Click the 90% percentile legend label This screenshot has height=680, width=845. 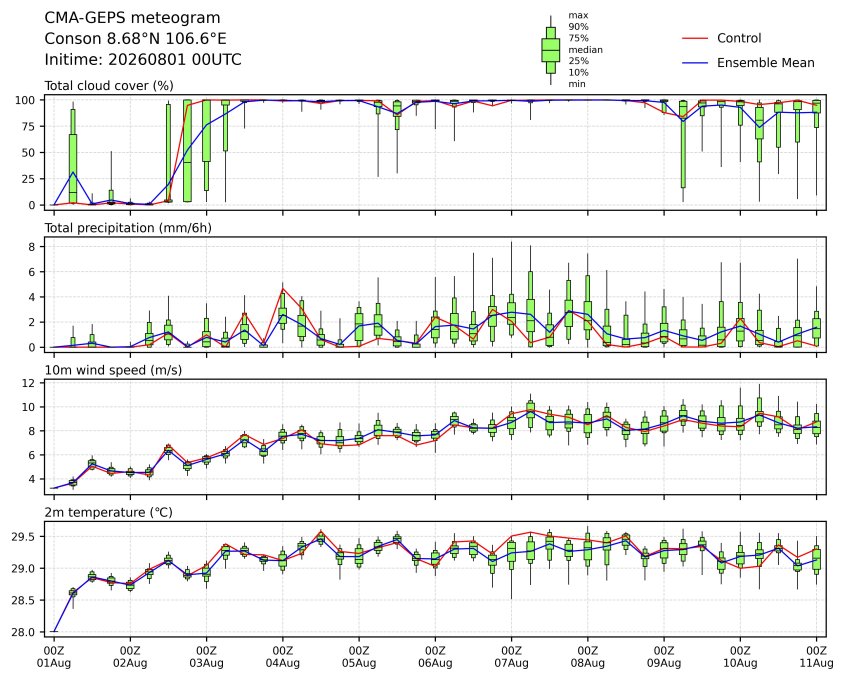point(578,27)
